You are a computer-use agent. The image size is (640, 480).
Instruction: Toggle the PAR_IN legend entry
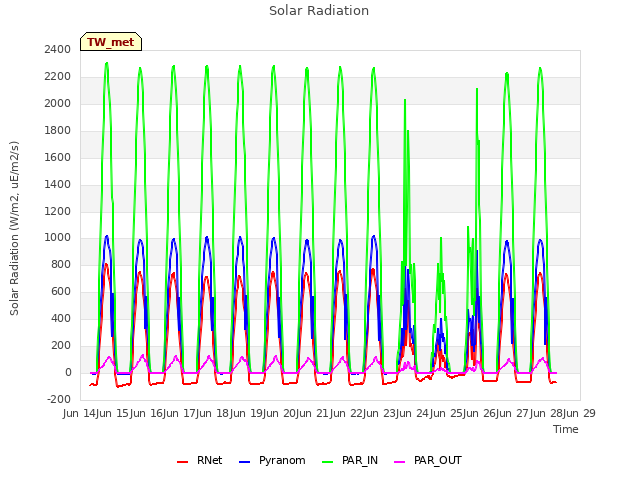(350, 460)
